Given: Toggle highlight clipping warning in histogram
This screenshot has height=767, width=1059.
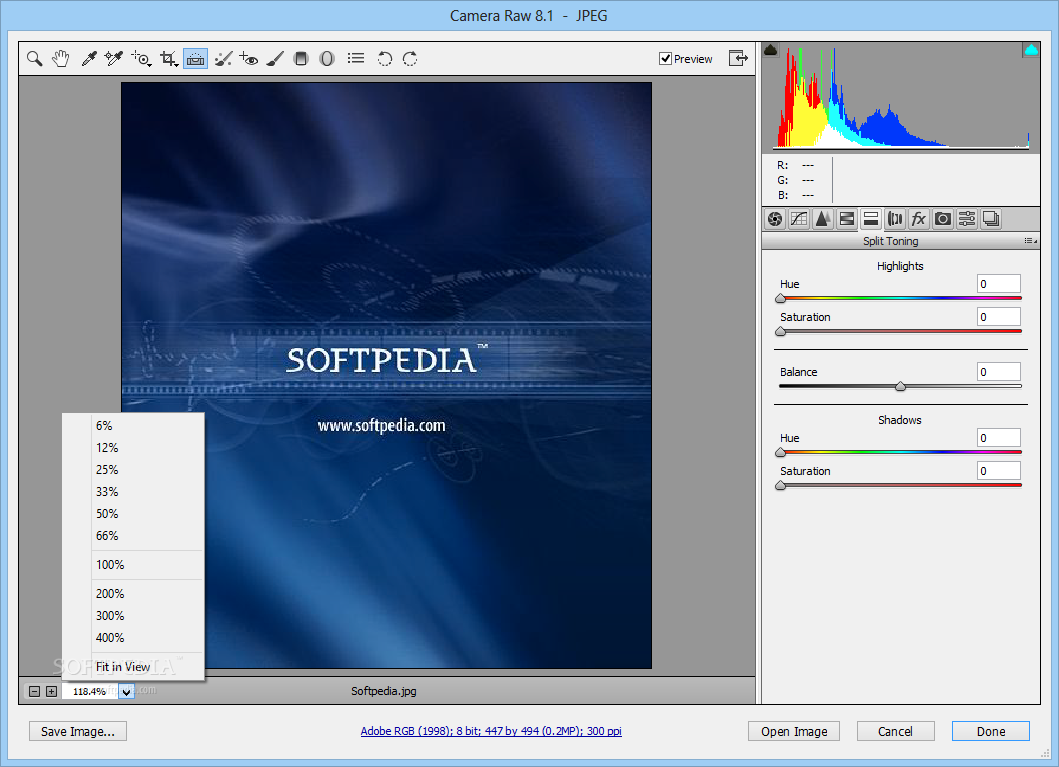Looking at the screenshot, I should pos(1031,50).
